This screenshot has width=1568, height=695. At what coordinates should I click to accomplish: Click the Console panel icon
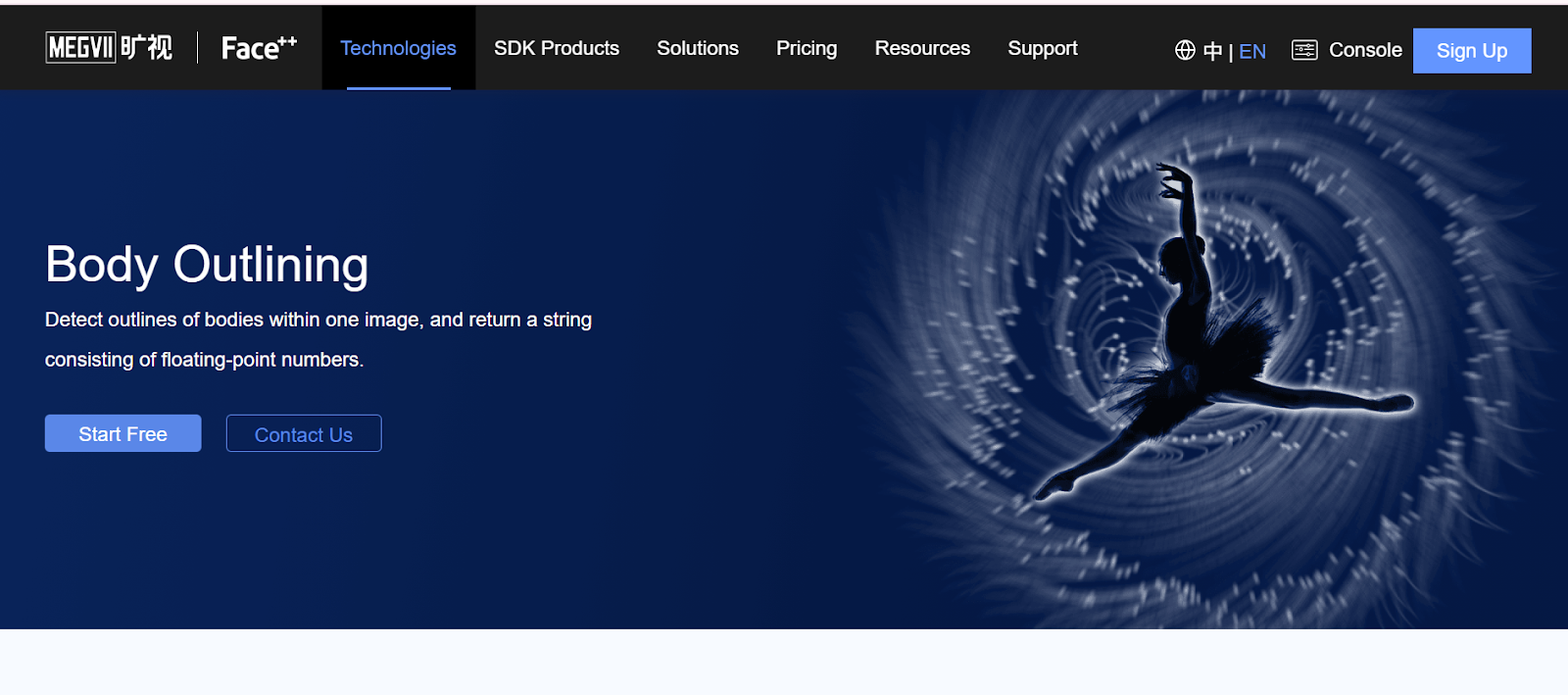pos(1304,50)
